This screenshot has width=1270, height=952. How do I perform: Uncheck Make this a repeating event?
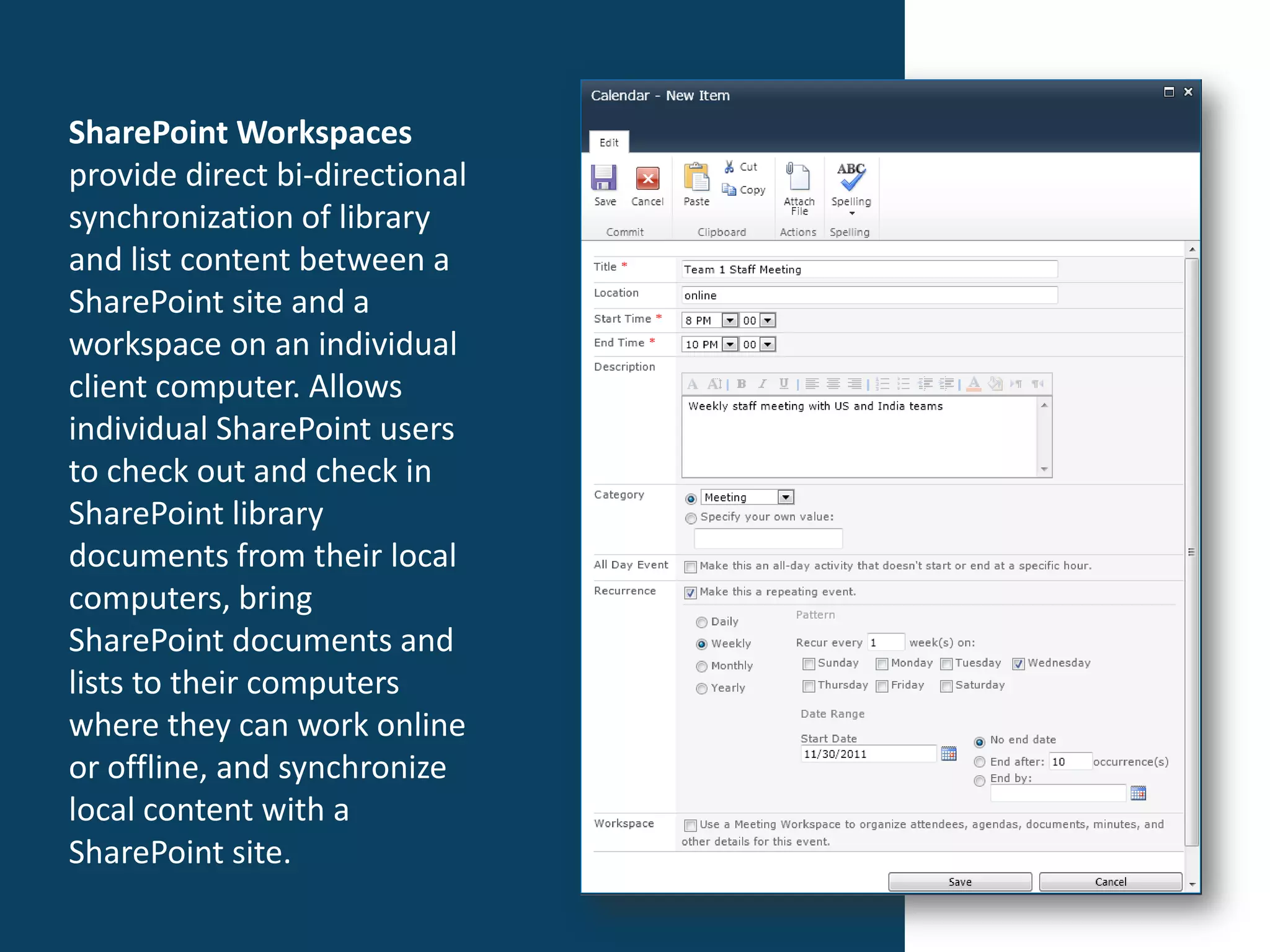[x=690, y=593]
